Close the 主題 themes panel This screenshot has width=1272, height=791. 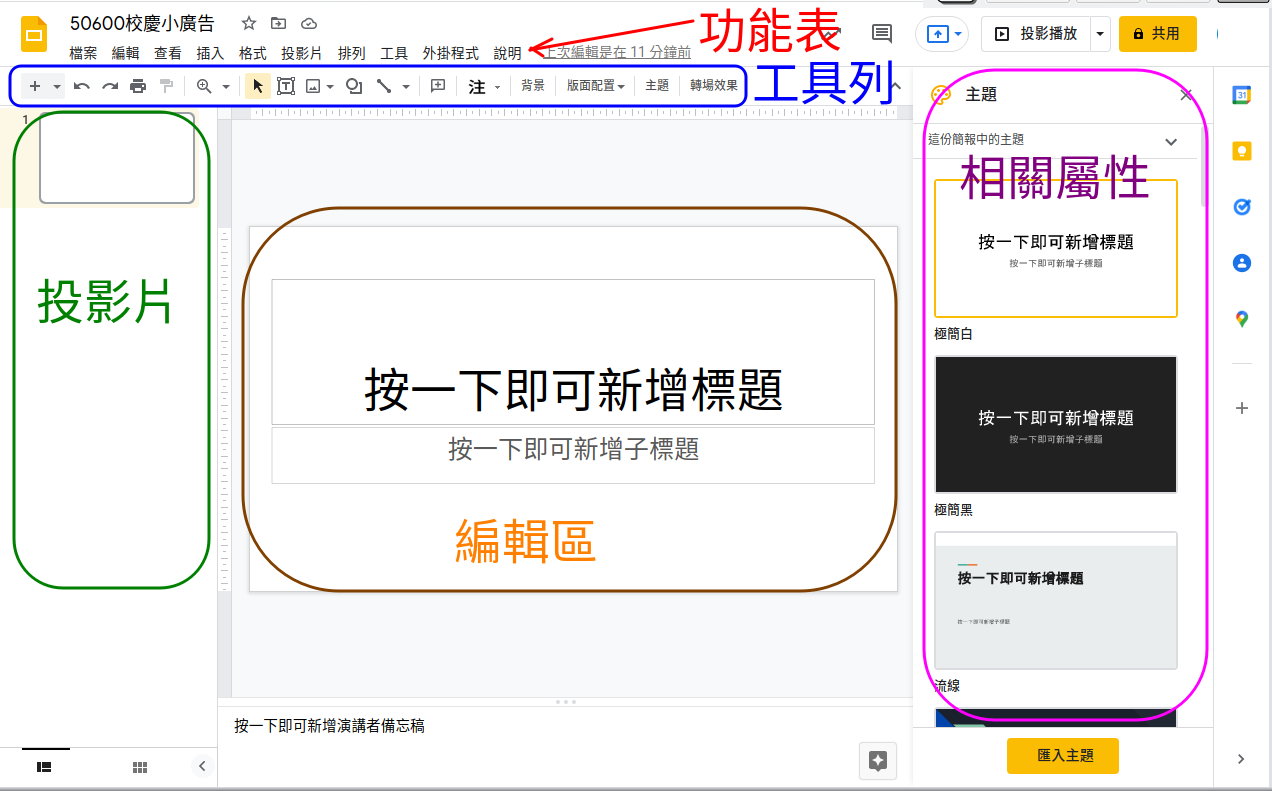(1186, 95)
